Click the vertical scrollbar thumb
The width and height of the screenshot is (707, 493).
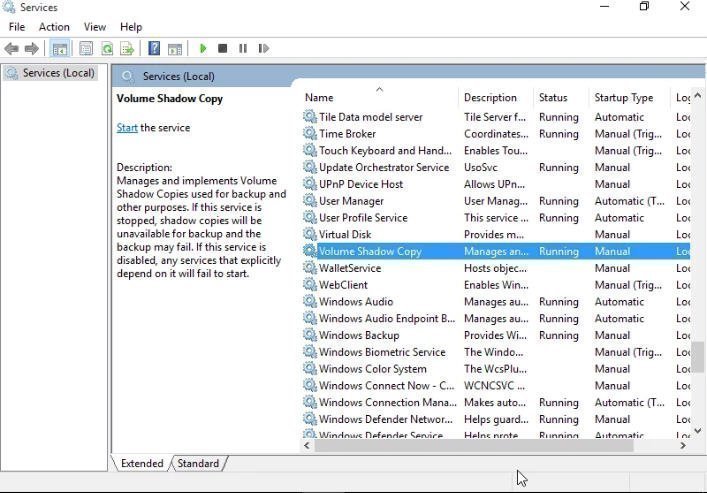698,355
